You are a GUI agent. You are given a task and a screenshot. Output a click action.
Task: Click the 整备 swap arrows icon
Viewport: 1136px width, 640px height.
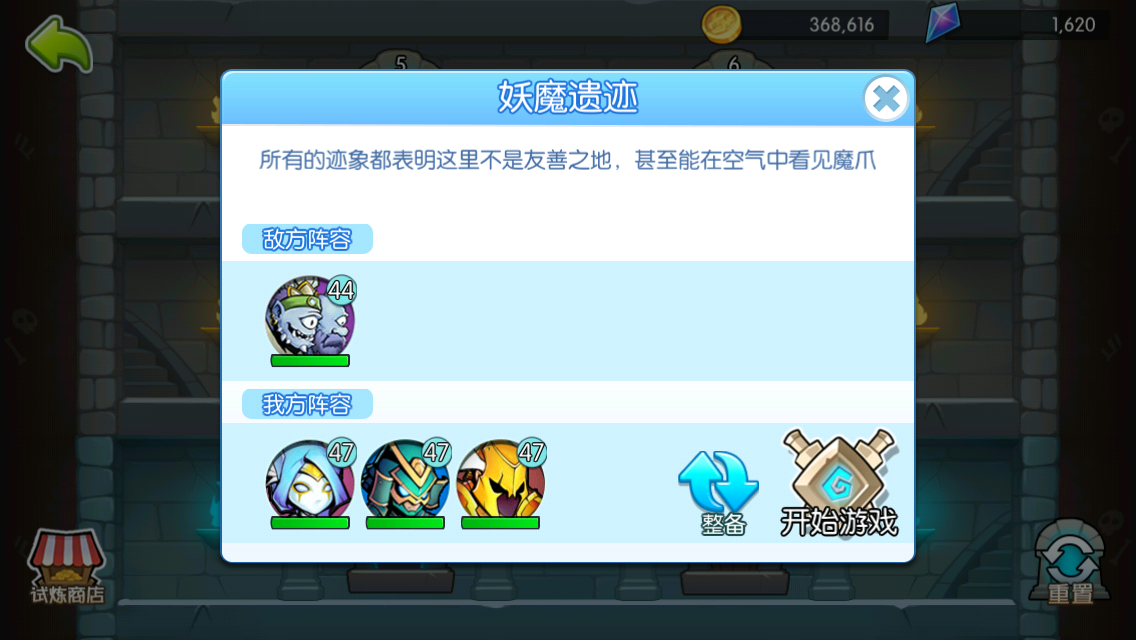coord(719,492)
